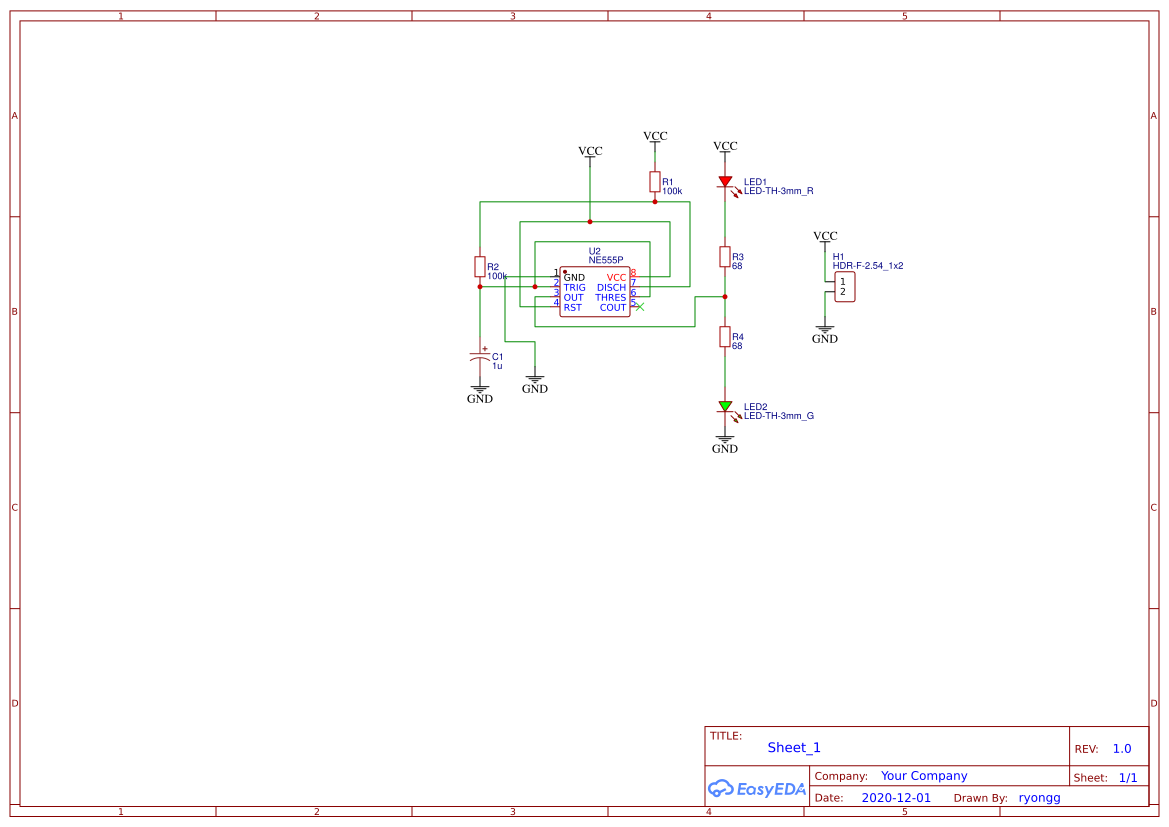Click the junction dot between R3 and R4

(x=725, y=297)
